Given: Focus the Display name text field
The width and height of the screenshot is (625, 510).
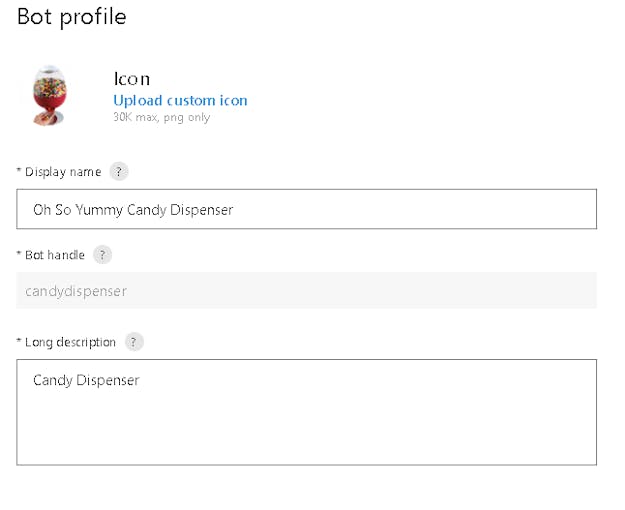Looking at the screenshot, I should pyautogui.click(x=307, y=209).
